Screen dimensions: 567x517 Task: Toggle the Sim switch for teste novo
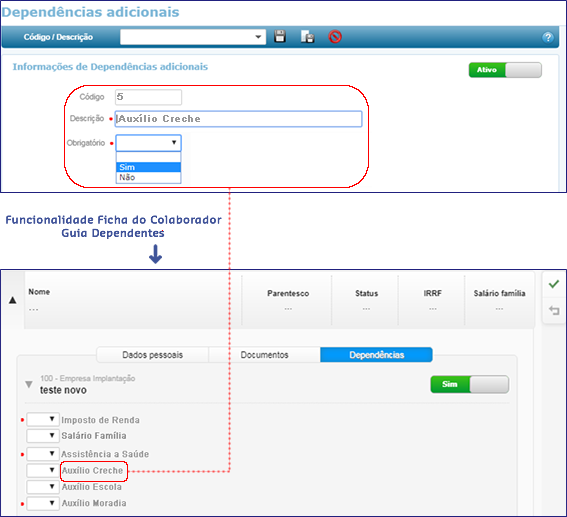469,384
